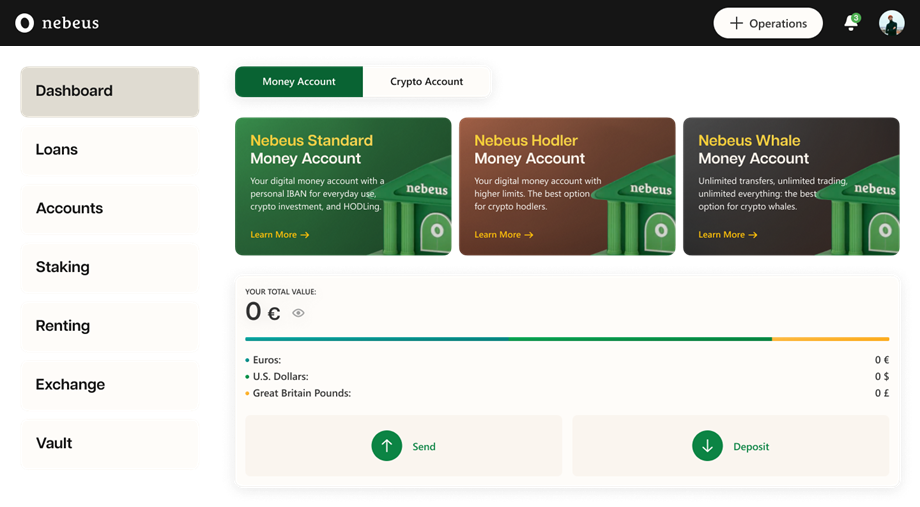Open Loans in the sidebar
This screenshot has width=920, height=507.
coord(110,150)
